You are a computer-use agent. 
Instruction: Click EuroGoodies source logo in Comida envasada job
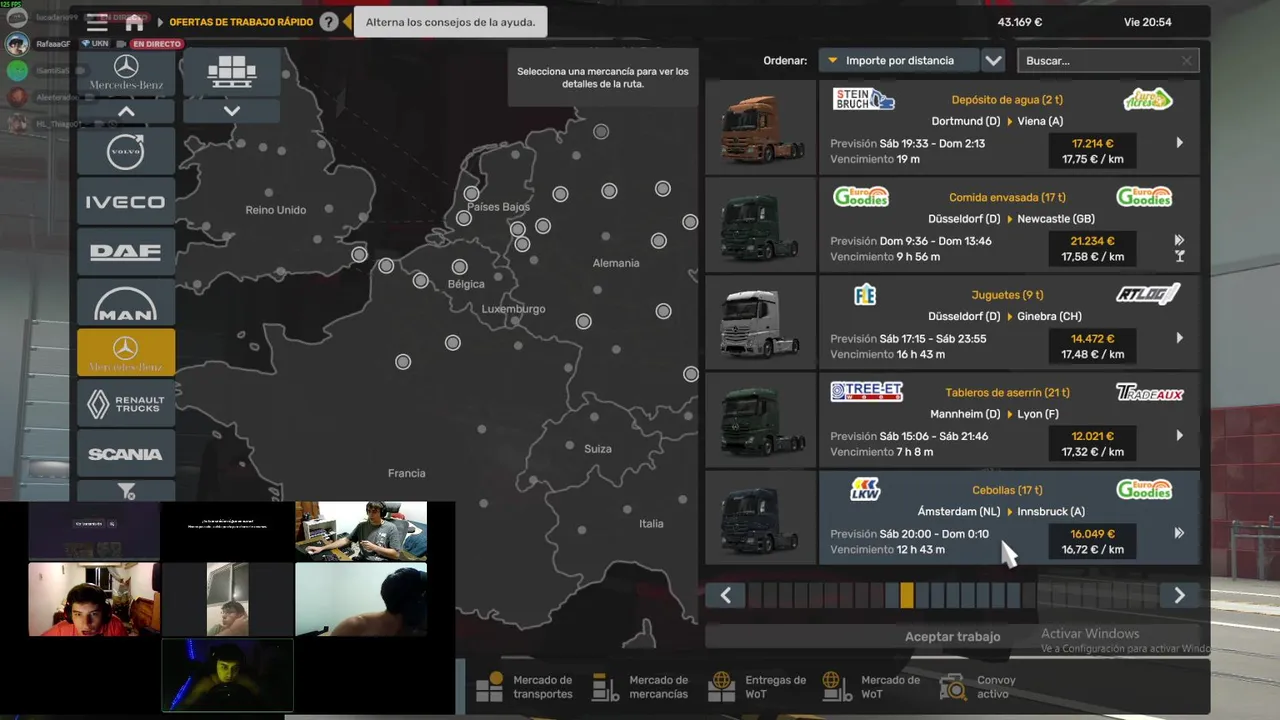point(861,197)
